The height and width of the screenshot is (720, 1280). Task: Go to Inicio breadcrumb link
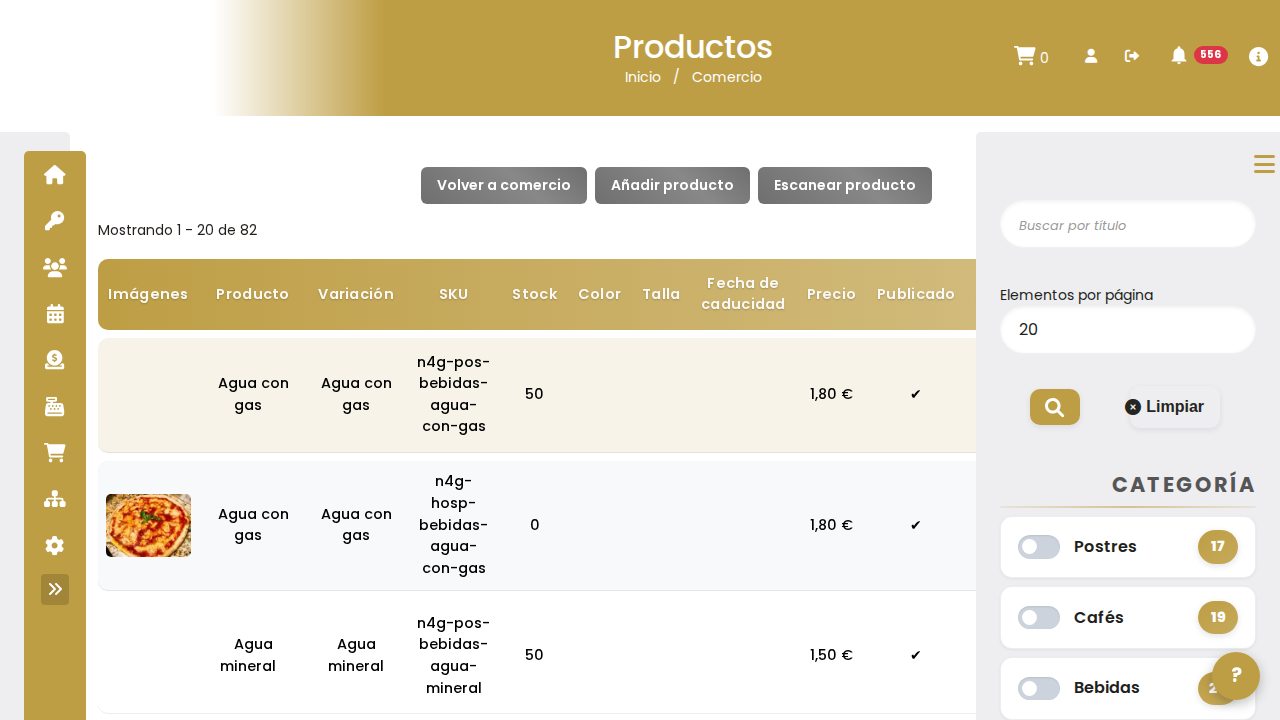pyautogui.click(x=643, y=77)
